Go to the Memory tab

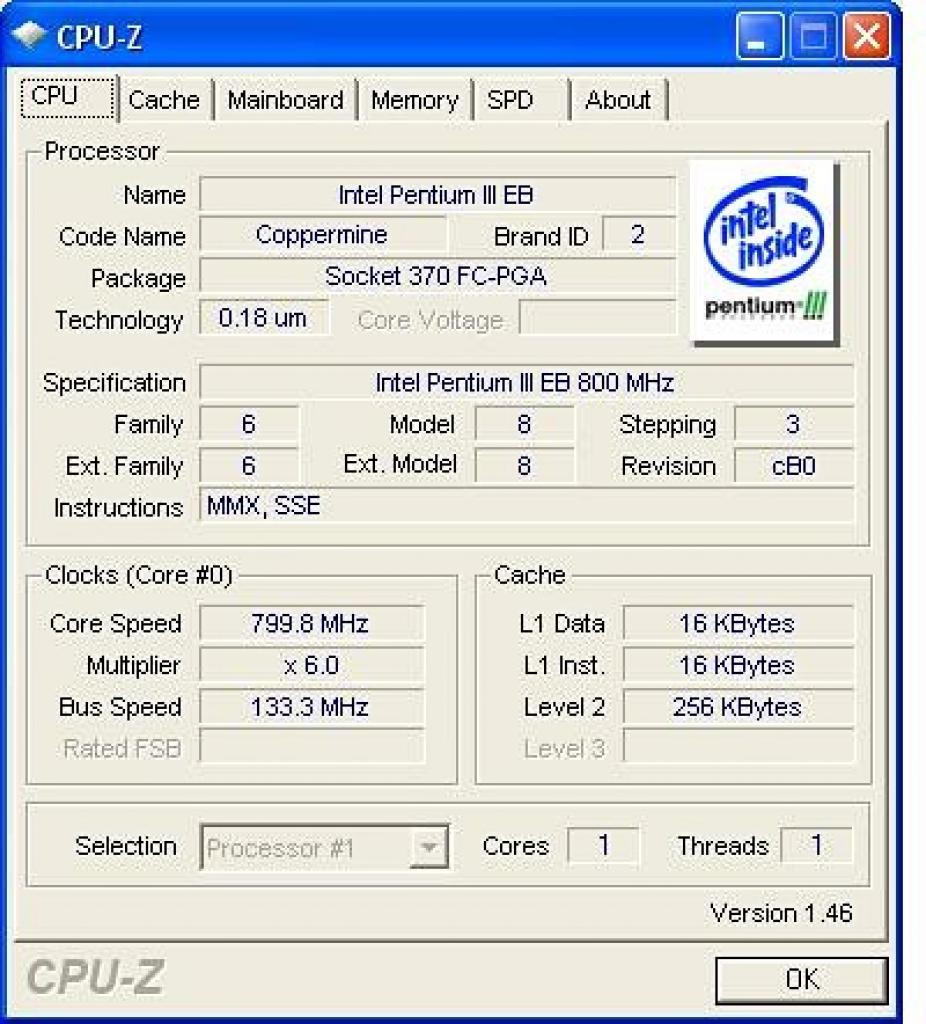(415, 100)
